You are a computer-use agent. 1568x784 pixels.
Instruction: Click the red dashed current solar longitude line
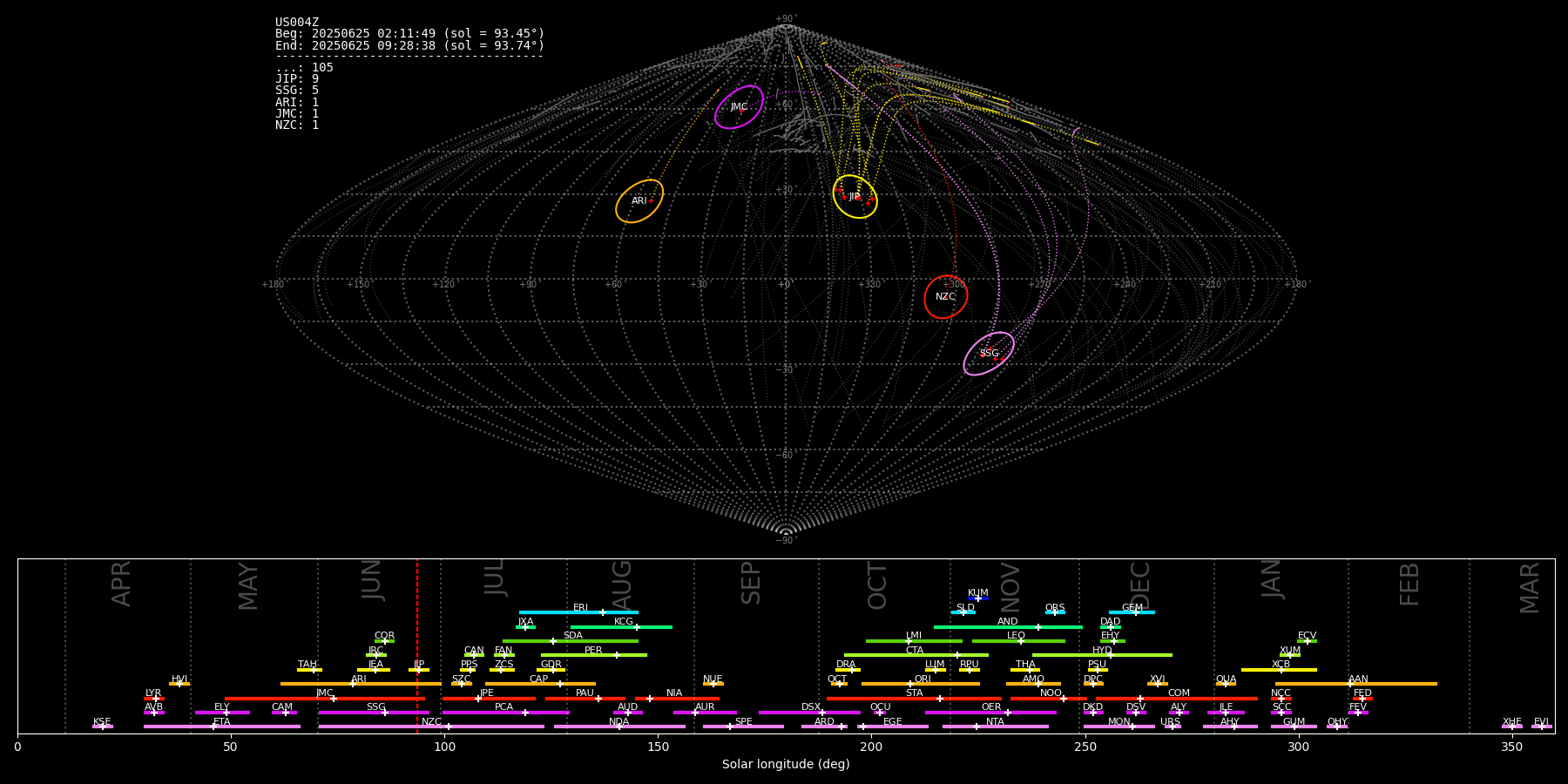coord(417,645)
